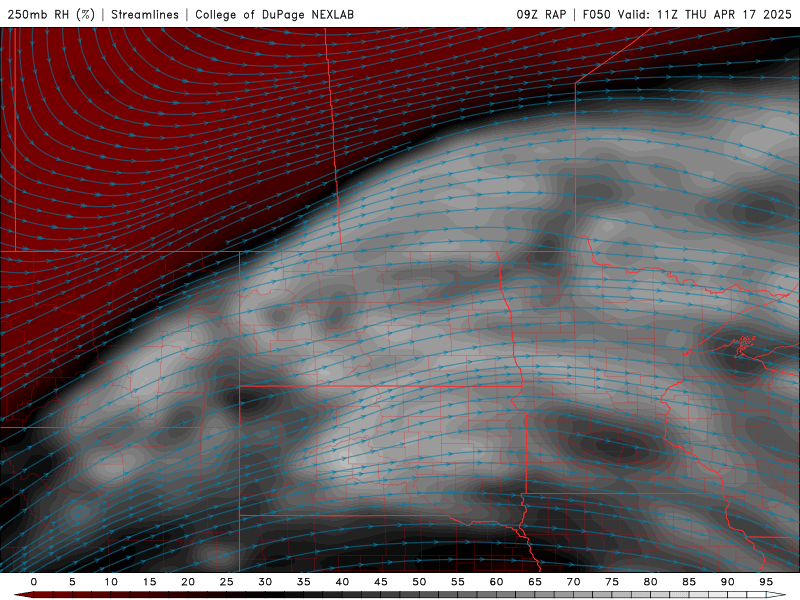800x600 pixels.
Task: Click 'Valid: 11Z THU APR 17 2025' text
Action: click(x=705, y=14)
